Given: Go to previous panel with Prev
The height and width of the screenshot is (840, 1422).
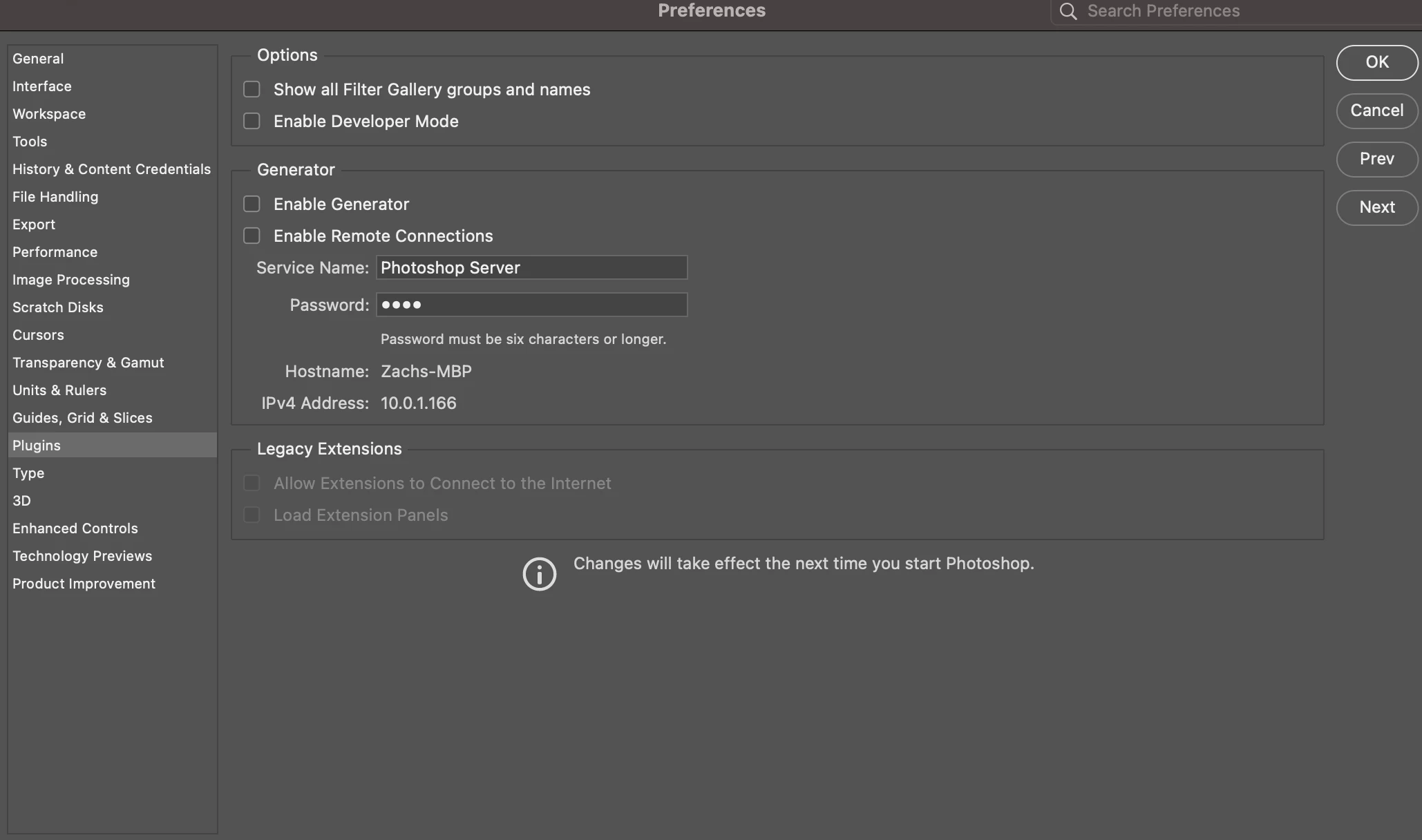Looking at the screenshot, I should click(1376, 159).
